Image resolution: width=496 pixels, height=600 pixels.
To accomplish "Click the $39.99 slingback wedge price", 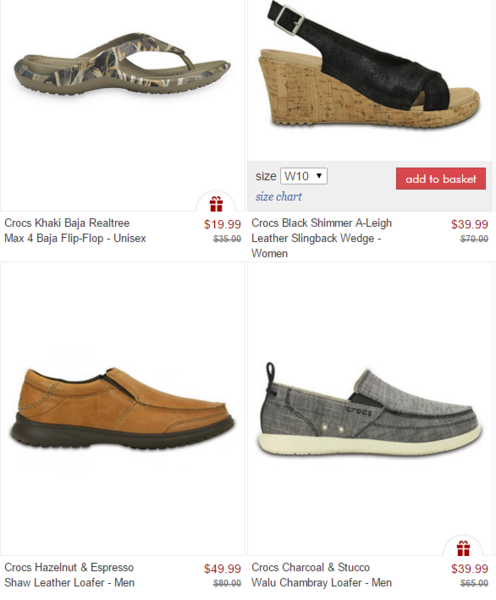I will pyautogui.click(x=470, y=224).
